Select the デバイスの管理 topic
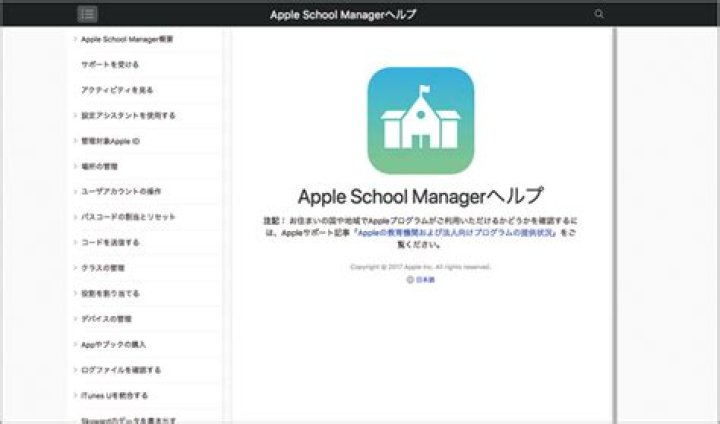The height and width of the screenshot is (424, 720). pyautogui.click(x=107, y=319)
